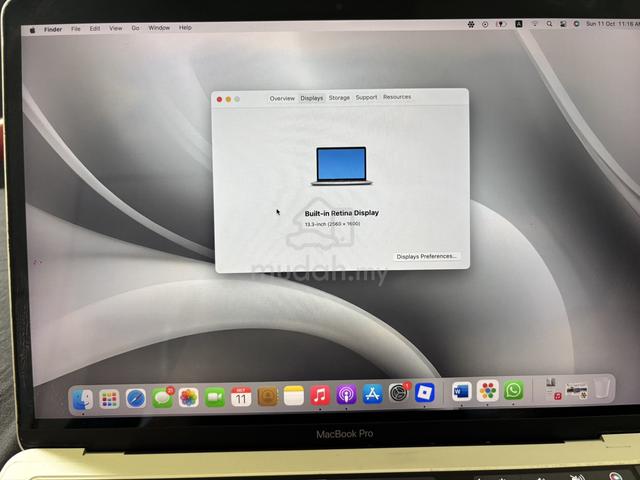
Task: Open the input source A menu
Action: pos(519,24)
